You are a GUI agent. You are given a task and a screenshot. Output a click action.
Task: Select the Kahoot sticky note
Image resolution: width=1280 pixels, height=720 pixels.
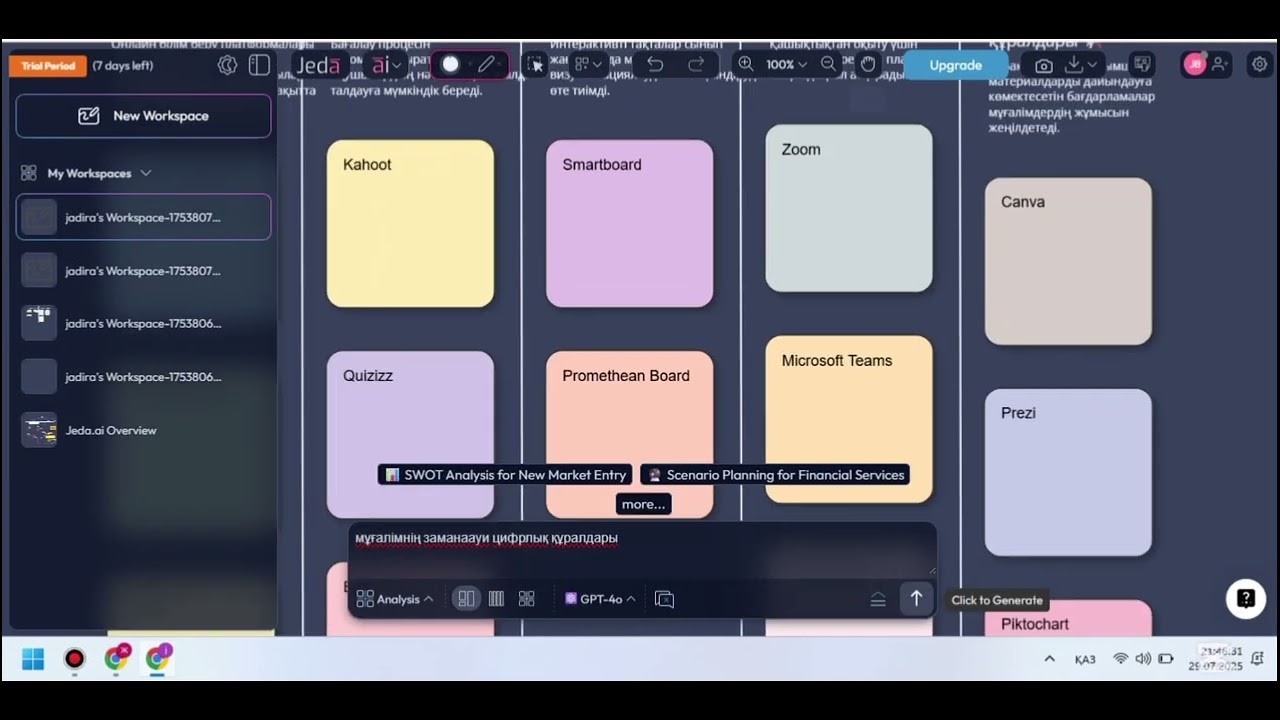pyautogui.click(x=410, y=224)
